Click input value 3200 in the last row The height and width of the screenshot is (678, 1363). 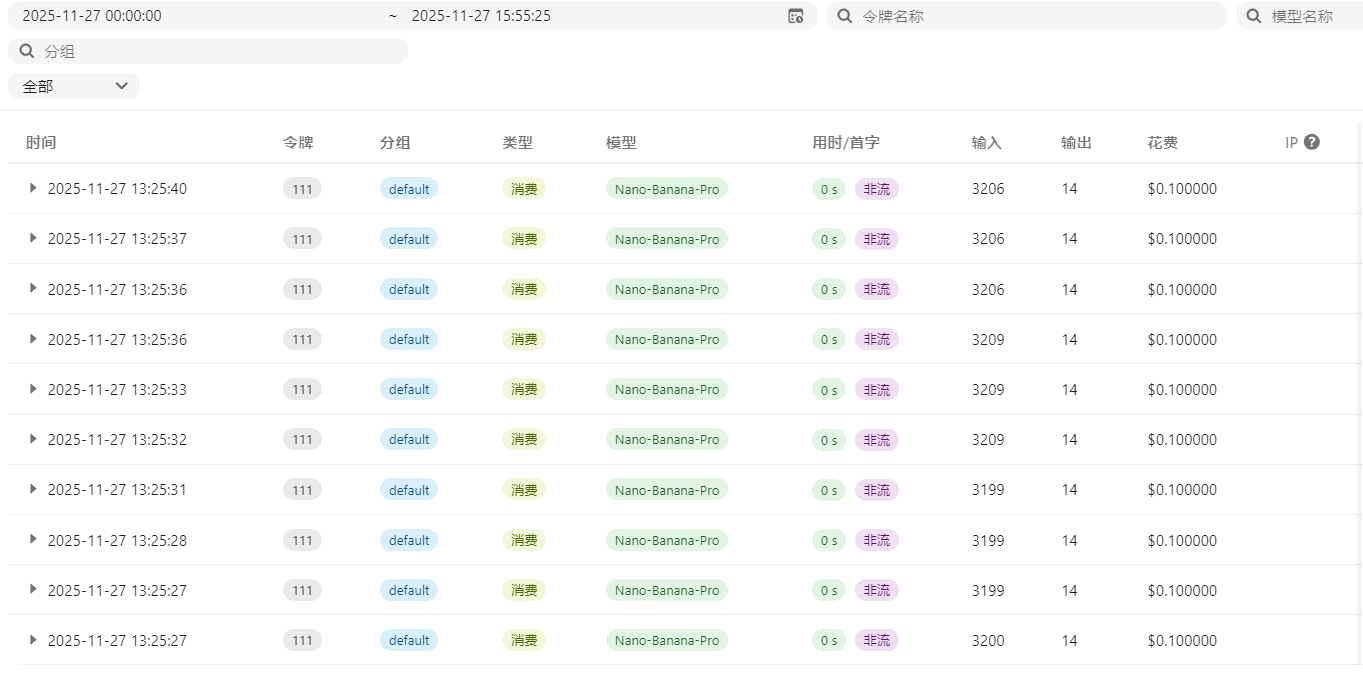pyautogui.click(x=988, y=640)
